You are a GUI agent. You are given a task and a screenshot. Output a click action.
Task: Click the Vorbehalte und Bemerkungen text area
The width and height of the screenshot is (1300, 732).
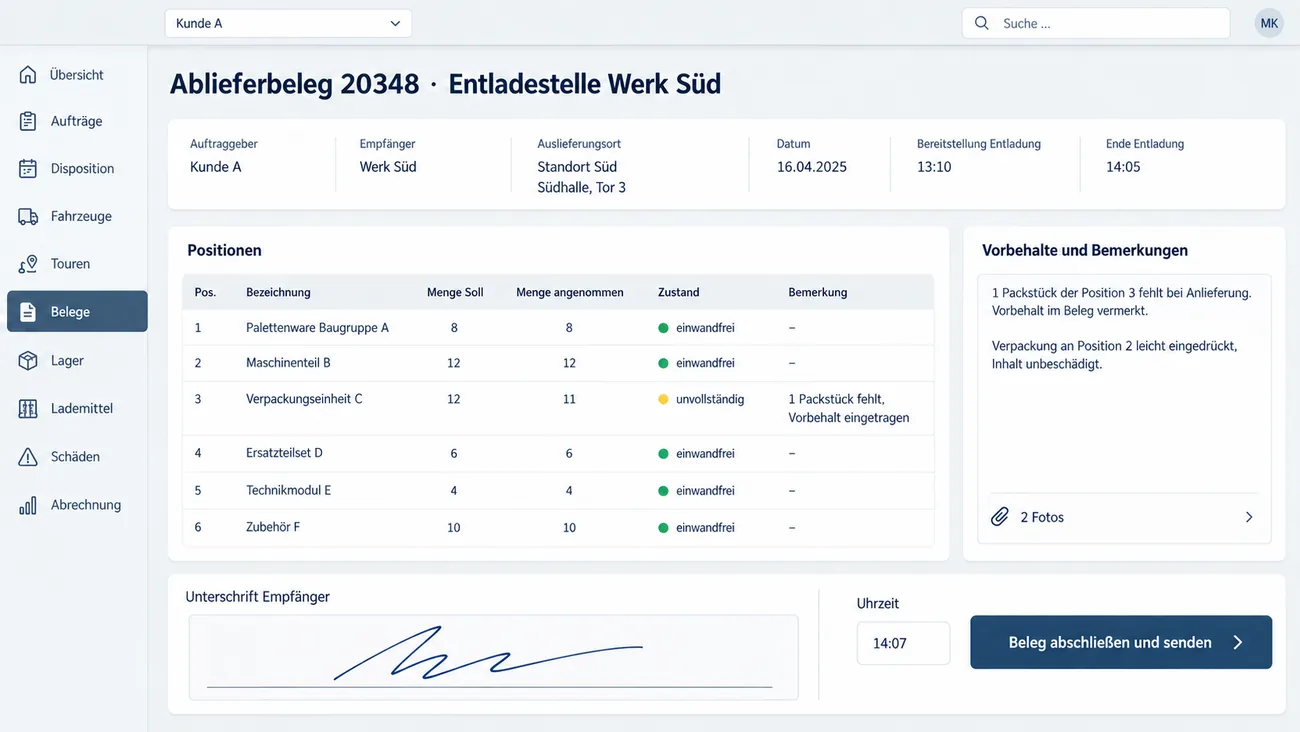1124,382
